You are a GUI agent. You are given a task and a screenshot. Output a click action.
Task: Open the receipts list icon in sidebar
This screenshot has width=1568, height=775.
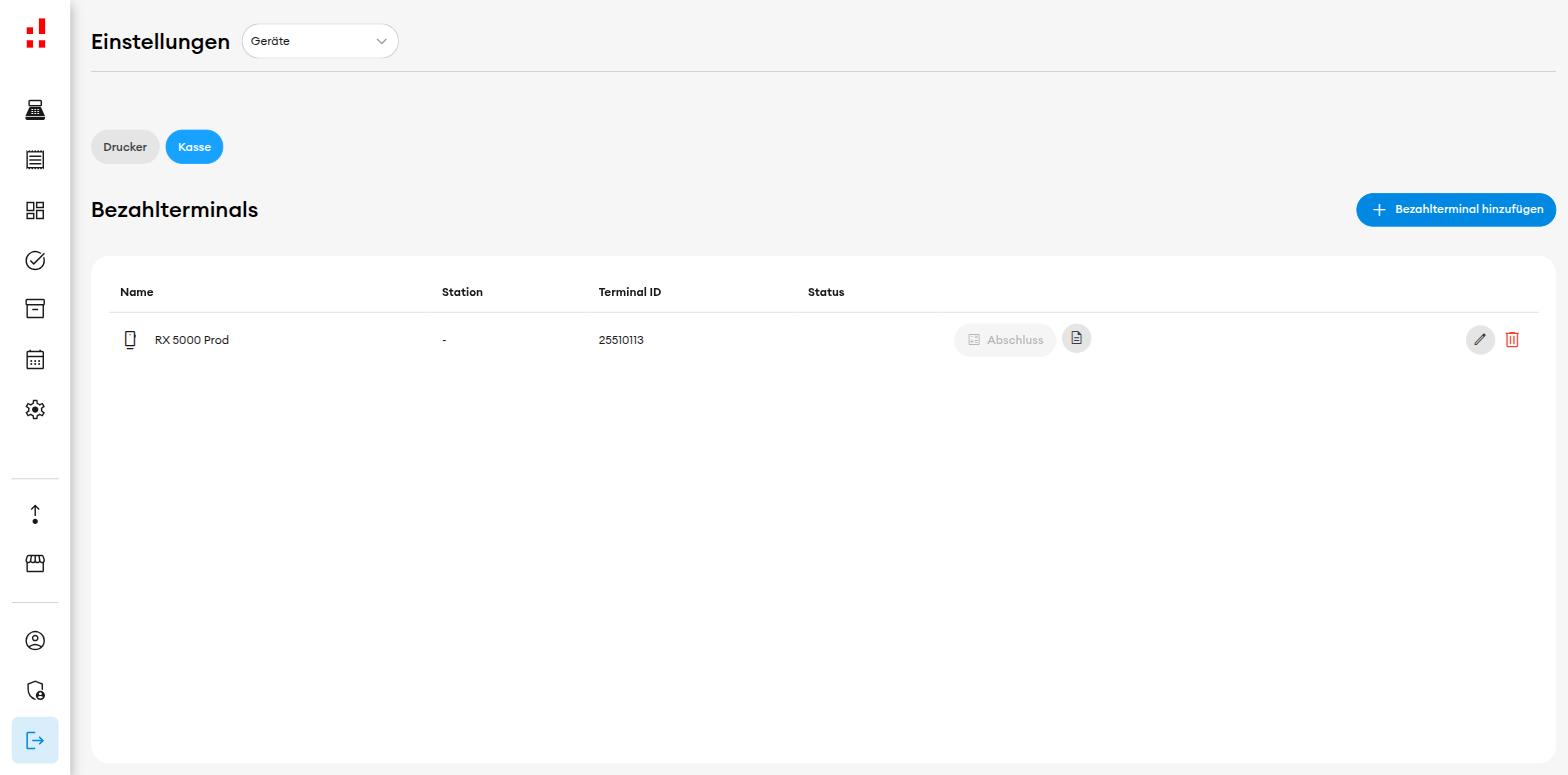click(x=35, y=160)
